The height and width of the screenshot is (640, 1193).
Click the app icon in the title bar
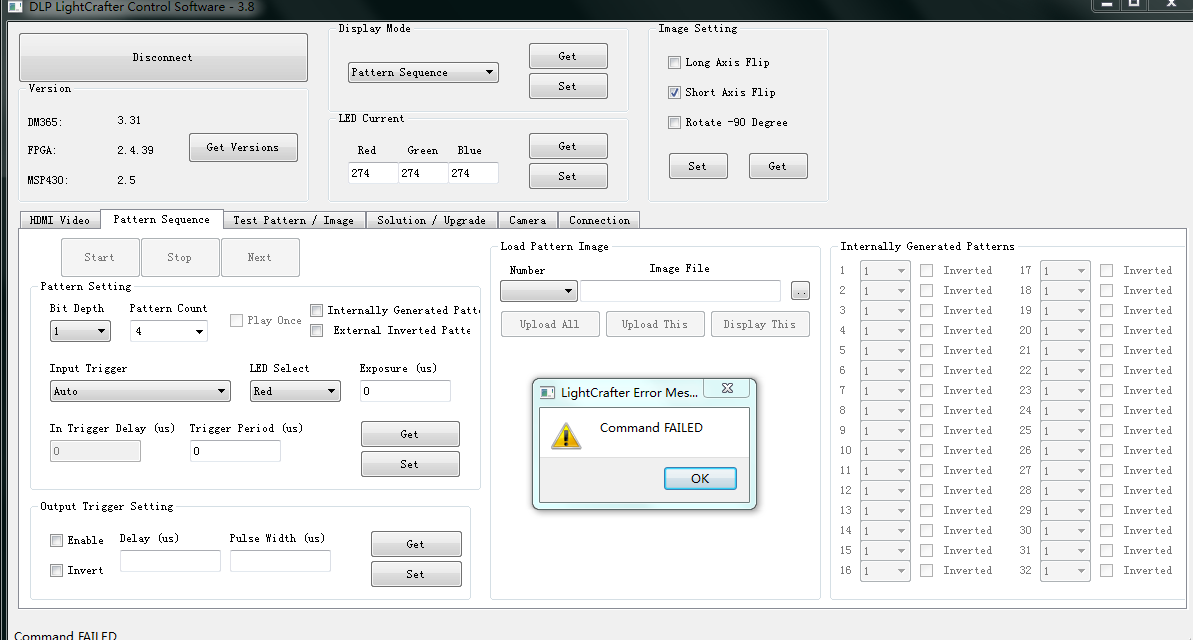click(x=15, y=7)
